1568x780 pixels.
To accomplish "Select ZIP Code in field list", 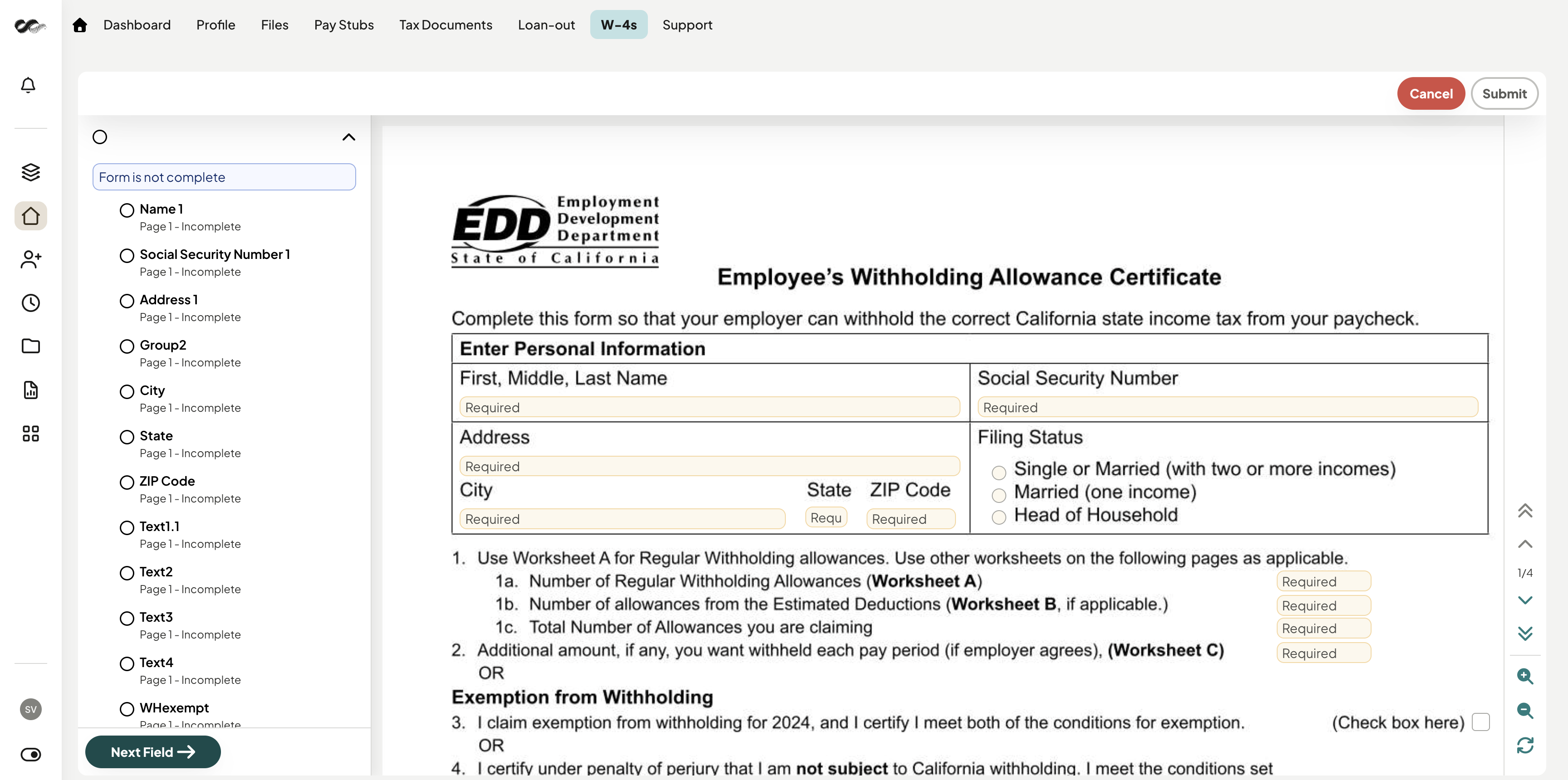I will tap(181, 489).
